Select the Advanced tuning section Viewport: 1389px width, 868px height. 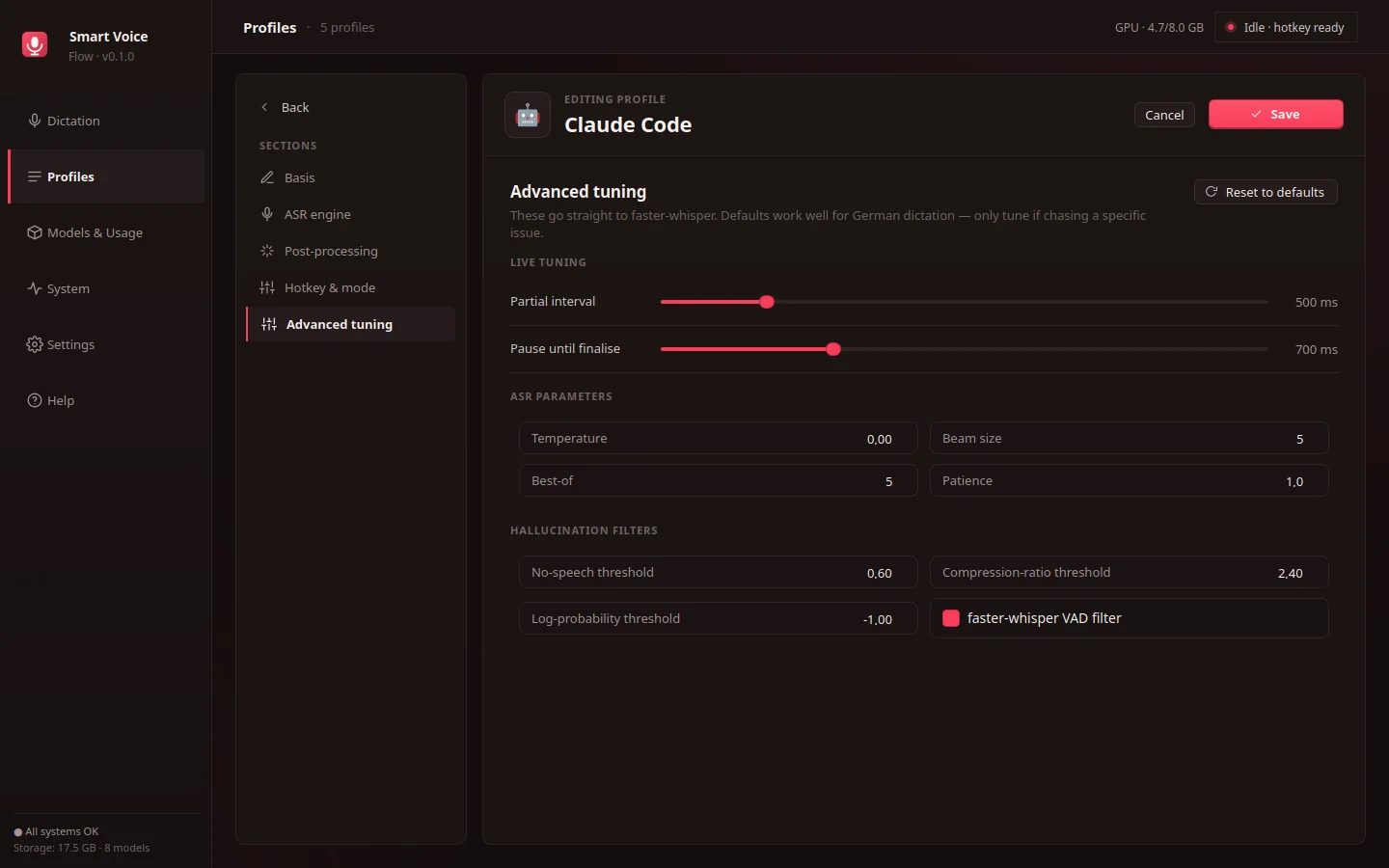tap(351, 324)
